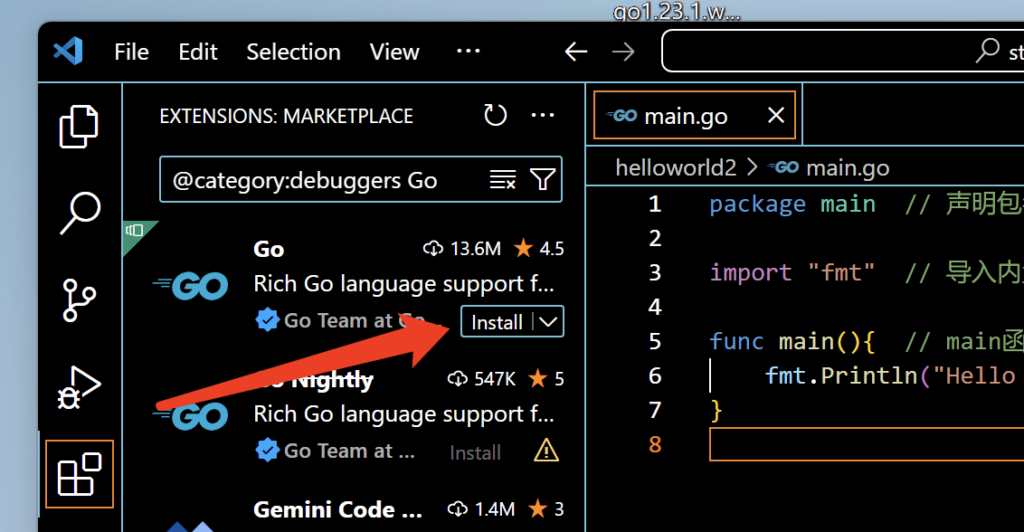The height and width of the screenshot is (532, 1024).
Task: Install the Go Nightly extension
Action: [x=475, y=452]
